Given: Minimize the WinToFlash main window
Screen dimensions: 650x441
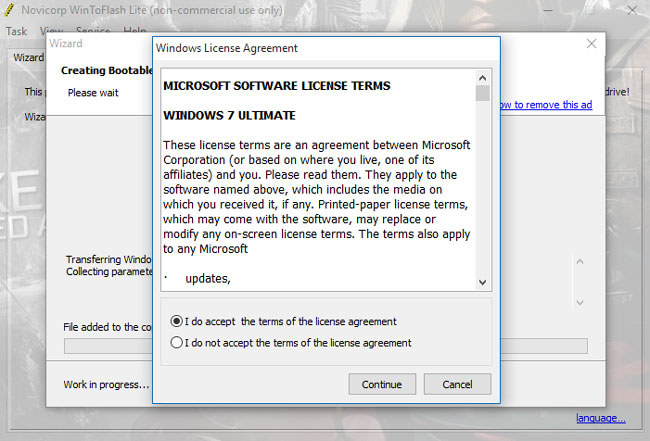Looking at the screenshot, I should pyautogui.click(x=548, y=10).
